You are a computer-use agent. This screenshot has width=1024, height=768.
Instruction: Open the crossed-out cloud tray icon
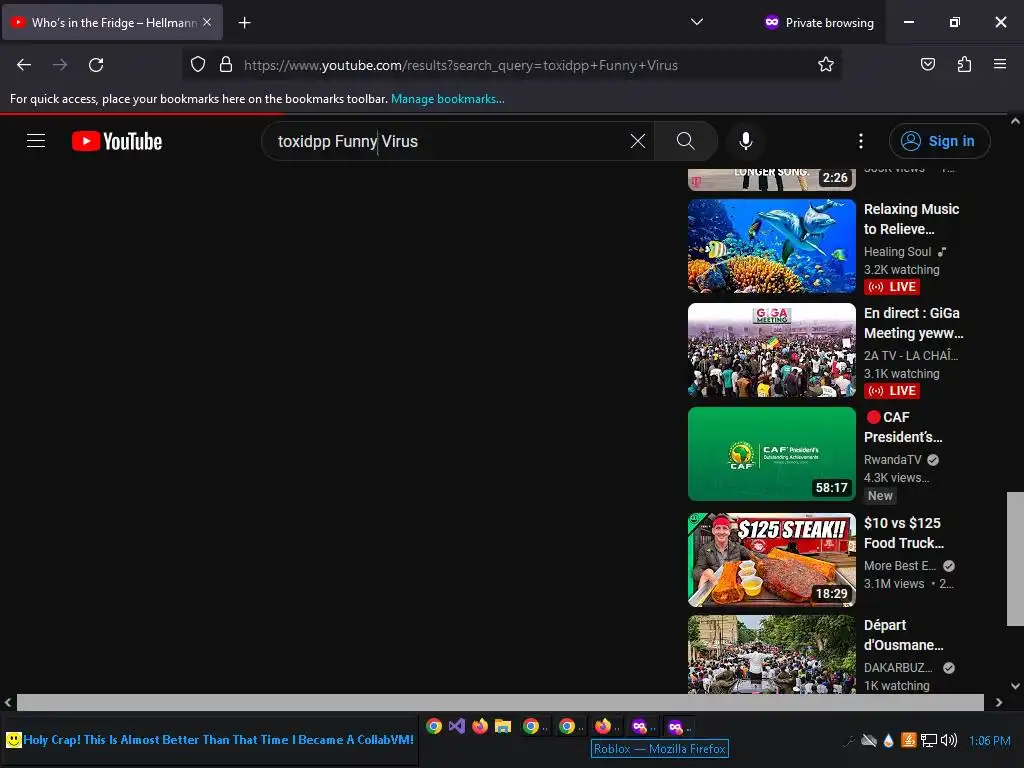click(x=869, y=740)
